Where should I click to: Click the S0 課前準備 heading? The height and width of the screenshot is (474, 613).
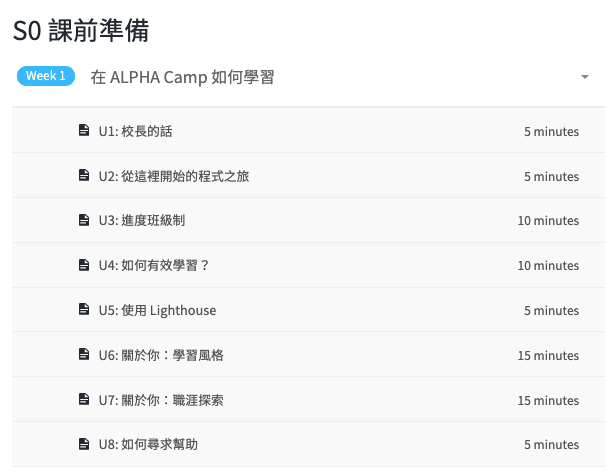coord(81,31)
